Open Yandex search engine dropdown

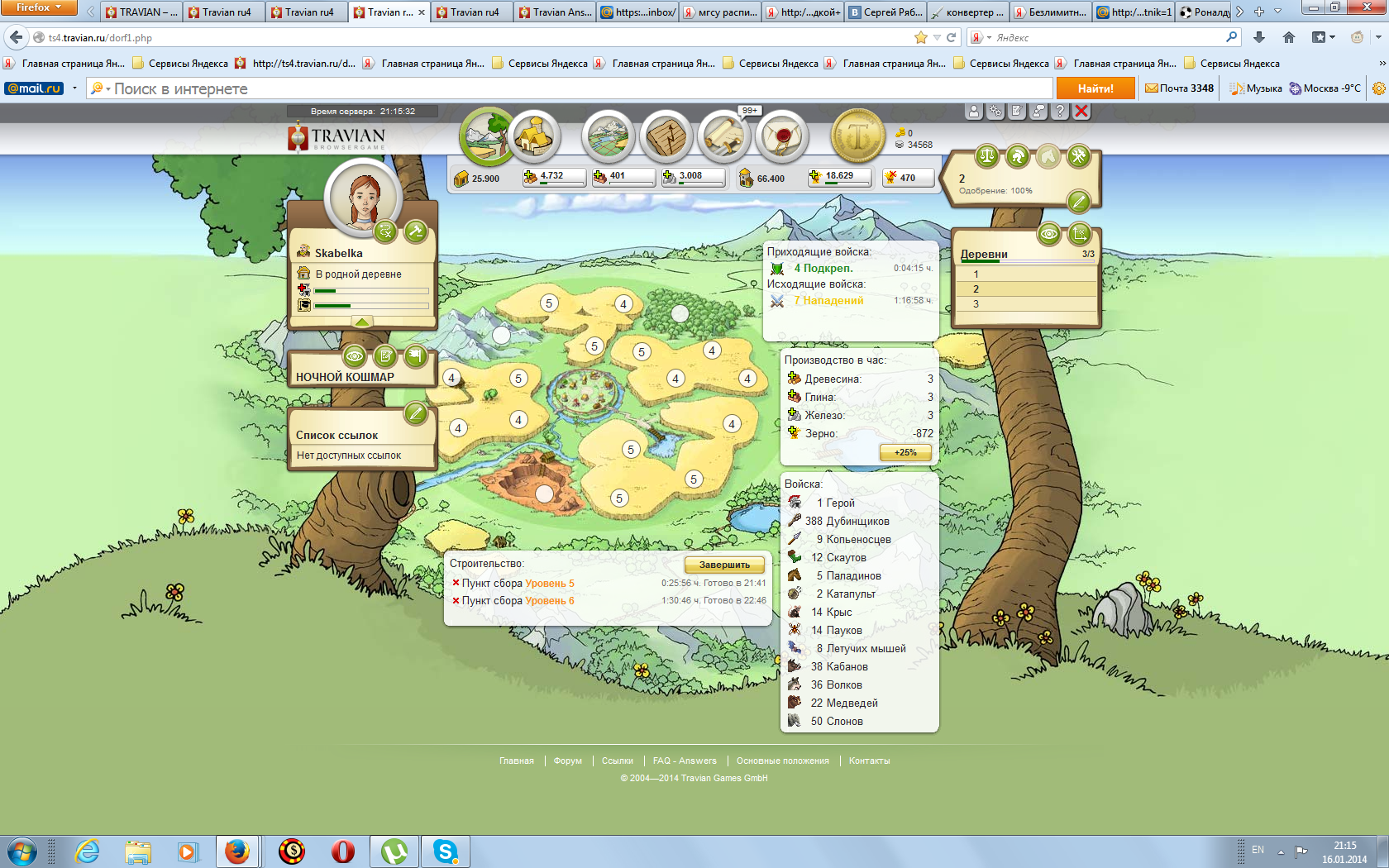[x=981, y=37]
